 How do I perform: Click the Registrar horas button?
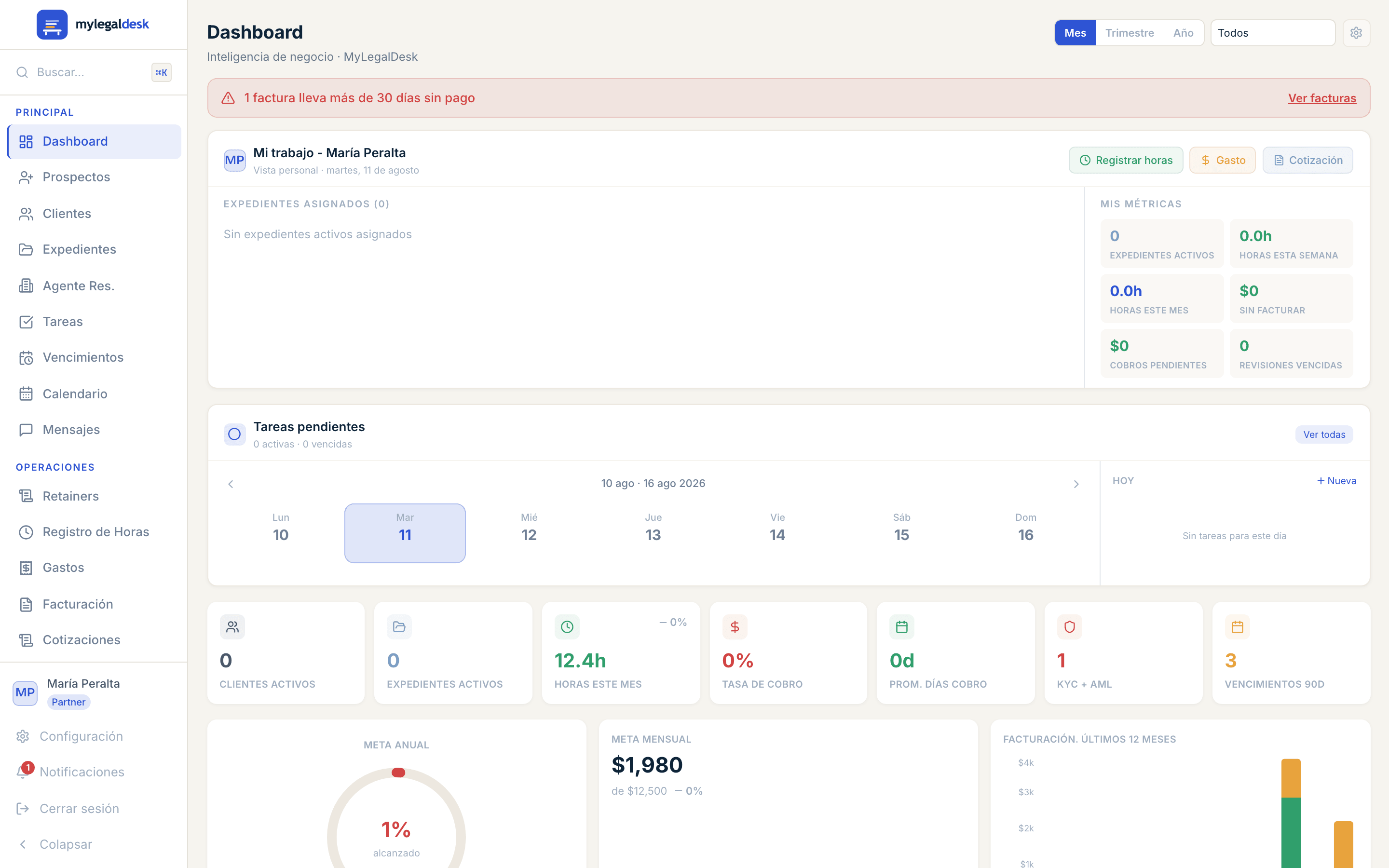1126,160
